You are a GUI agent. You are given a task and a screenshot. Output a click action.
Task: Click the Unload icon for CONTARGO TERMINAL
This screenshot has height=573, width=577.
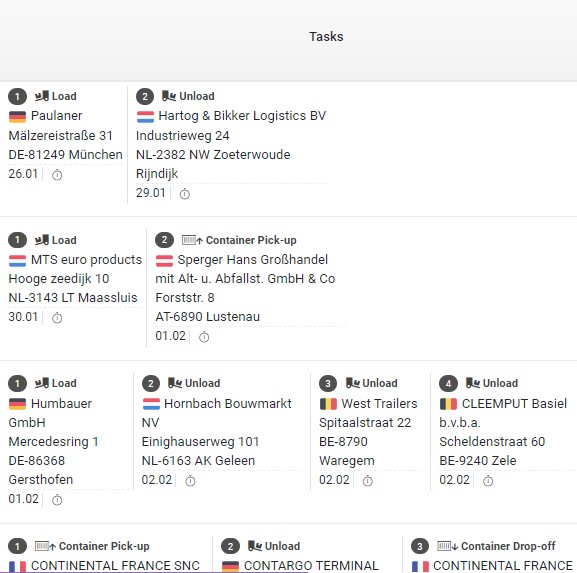pos(255,546)
